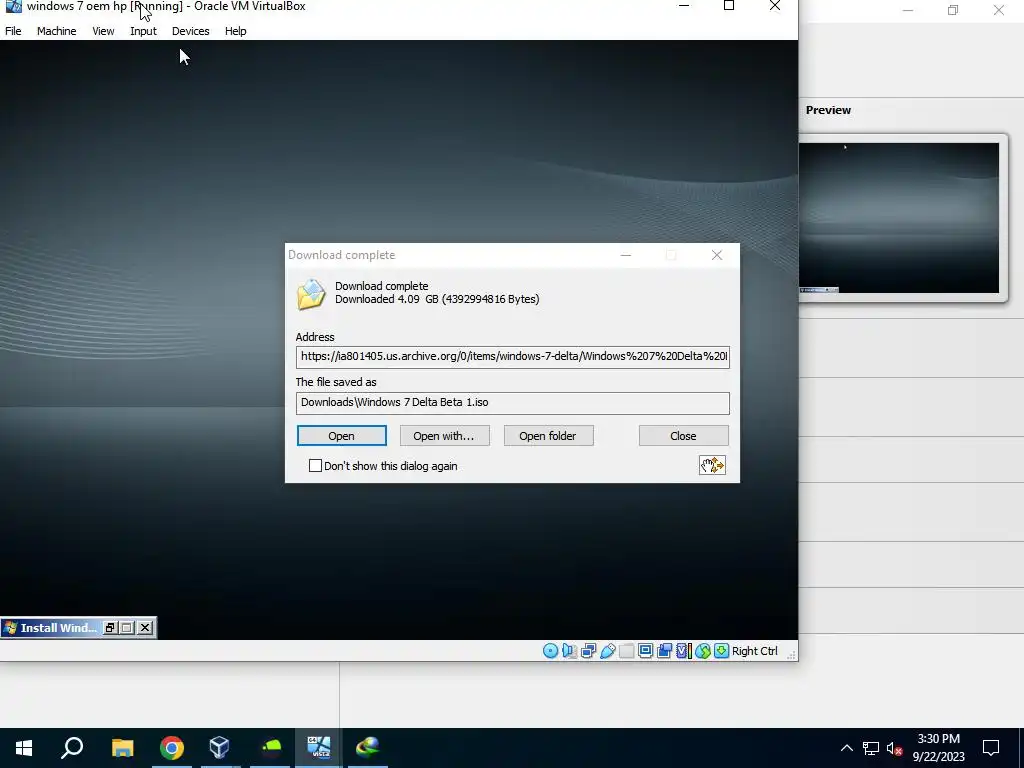The height and width of the screenshot is (768, 1024).
Task: Click the mouse integration globe icon in status bar
Action: click(703, 650)
